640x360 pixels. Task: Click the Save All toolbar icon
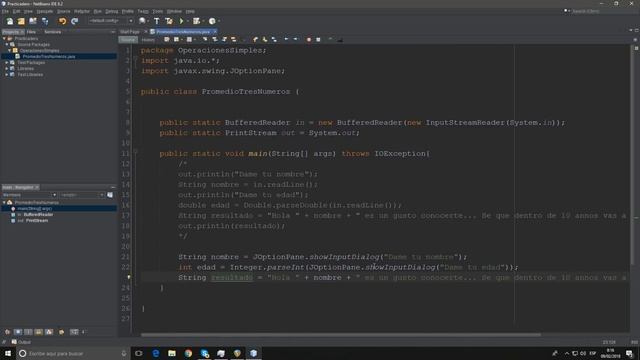(45, 21)
